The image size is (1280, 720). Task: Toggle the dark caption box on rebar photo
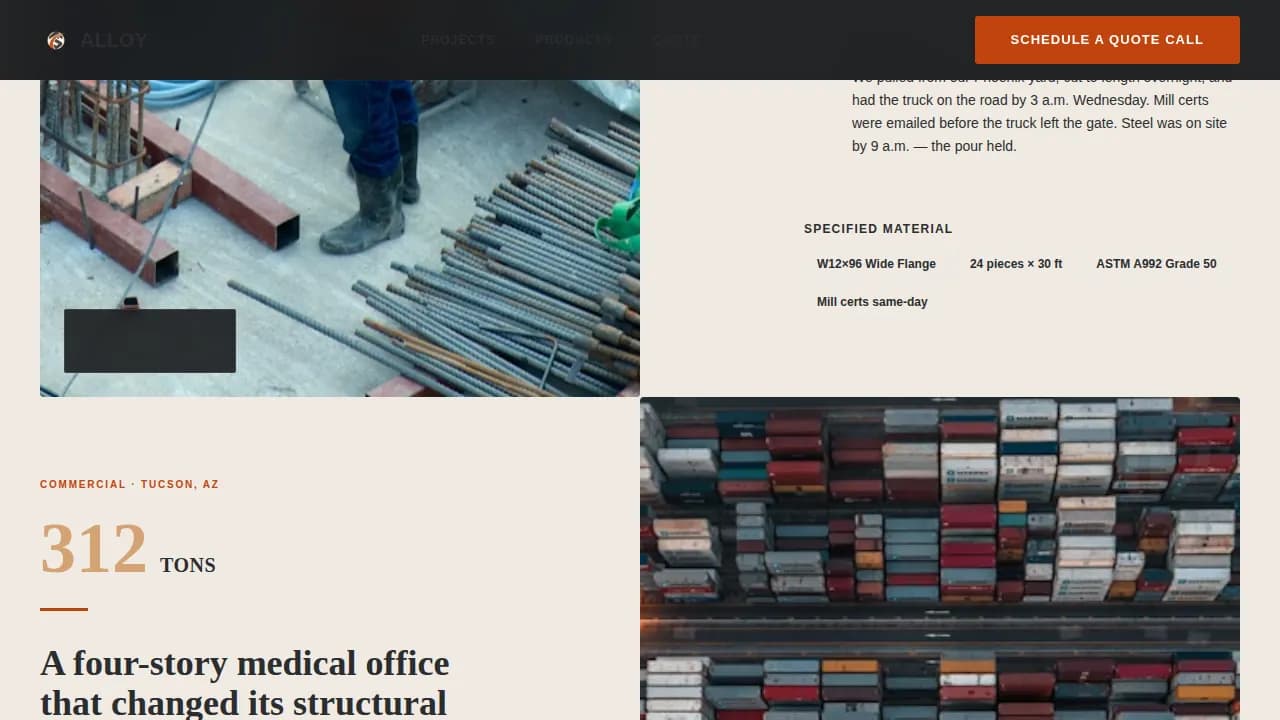coord(149,340)
